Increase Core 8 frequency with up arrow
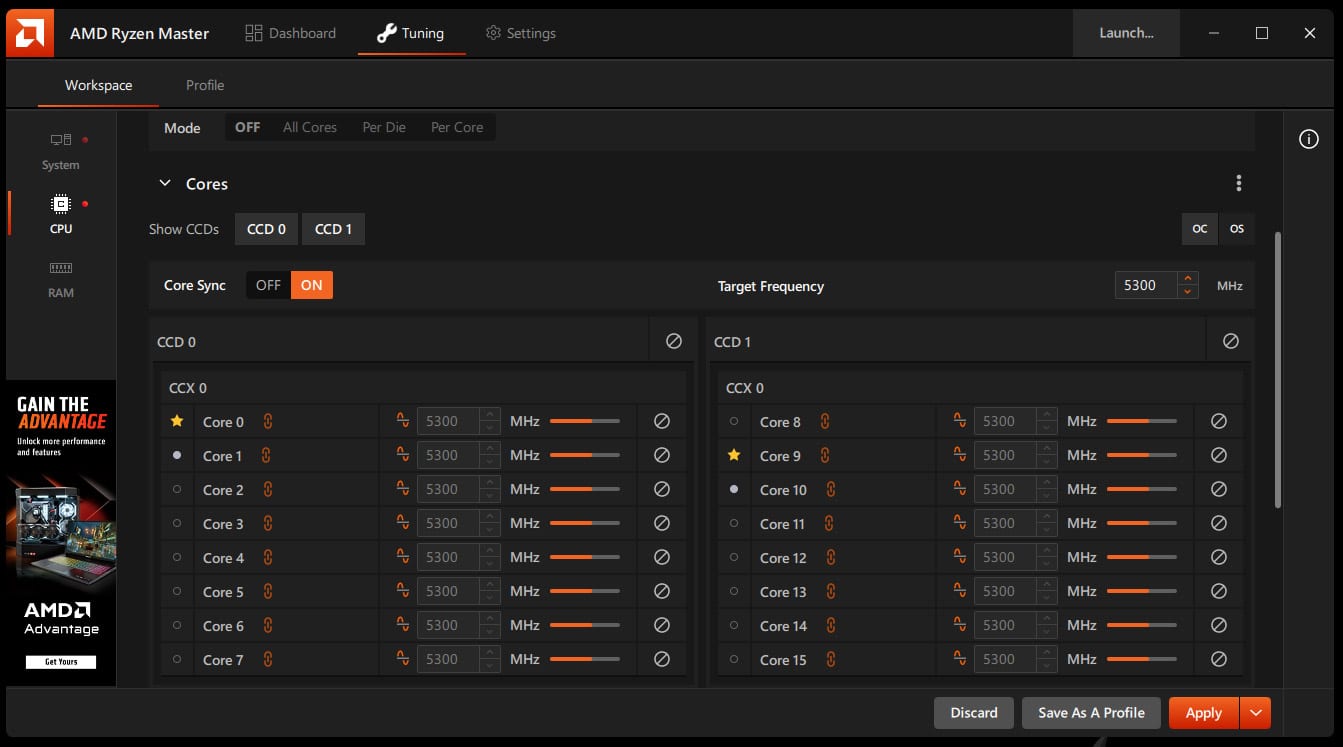This screenshot has width=1343, height=747. pos(1046,415)
